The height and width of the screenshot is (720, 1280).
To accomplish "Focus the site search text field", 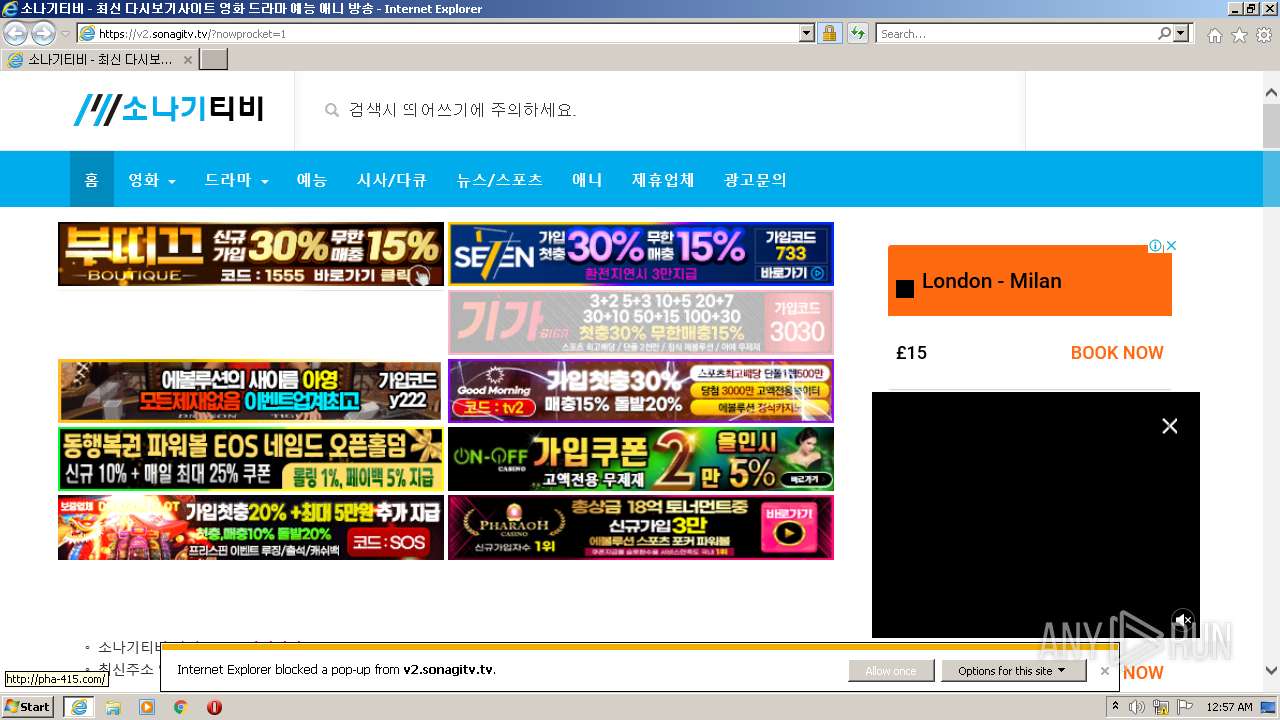I will point(660,110).
